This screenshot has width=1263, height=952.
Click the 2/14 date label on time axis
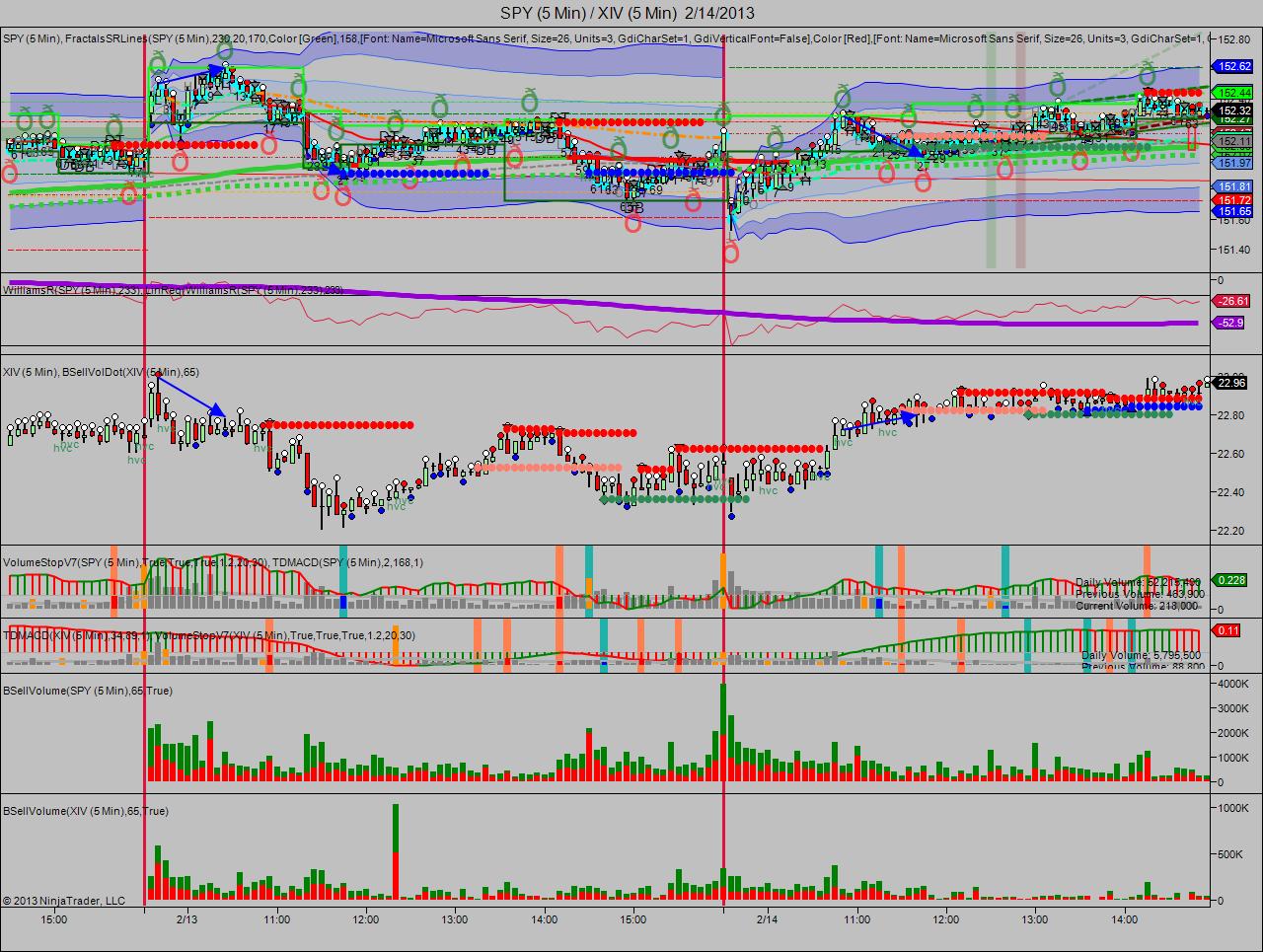coord(768,919)
